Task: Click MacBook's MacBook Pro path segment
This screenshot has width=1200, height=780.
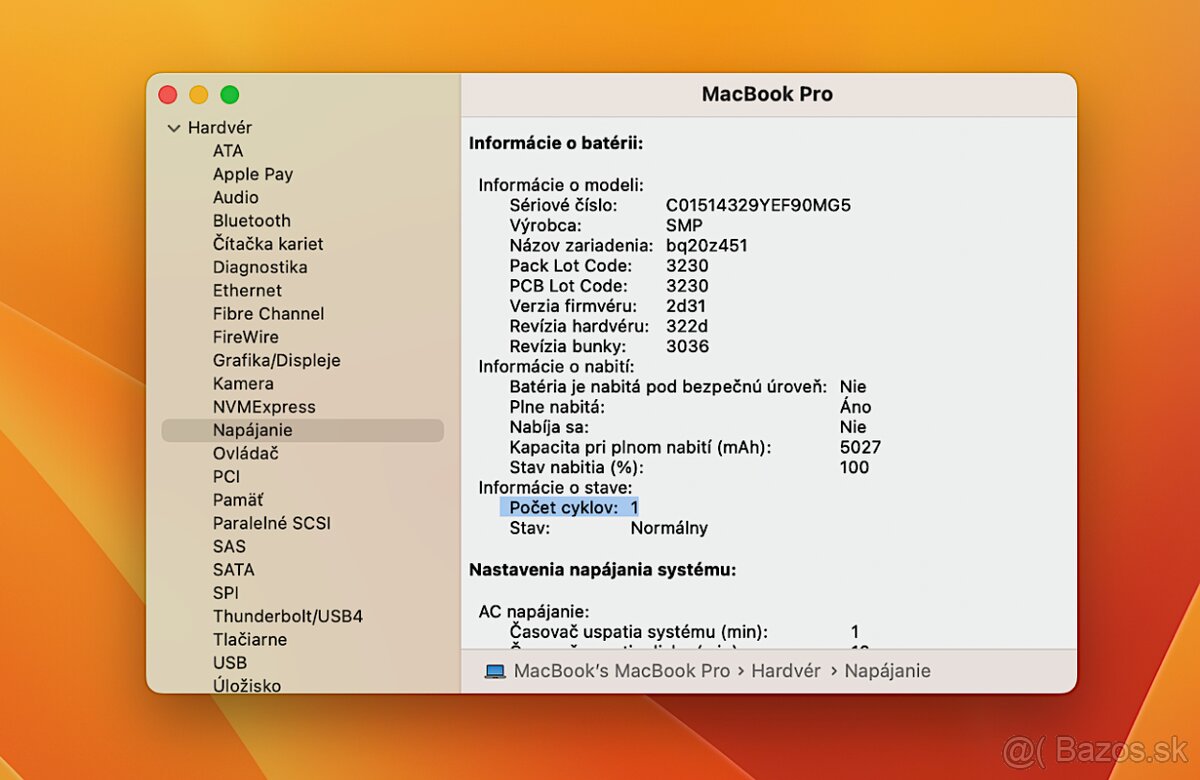Action: [x=622, y=671]
